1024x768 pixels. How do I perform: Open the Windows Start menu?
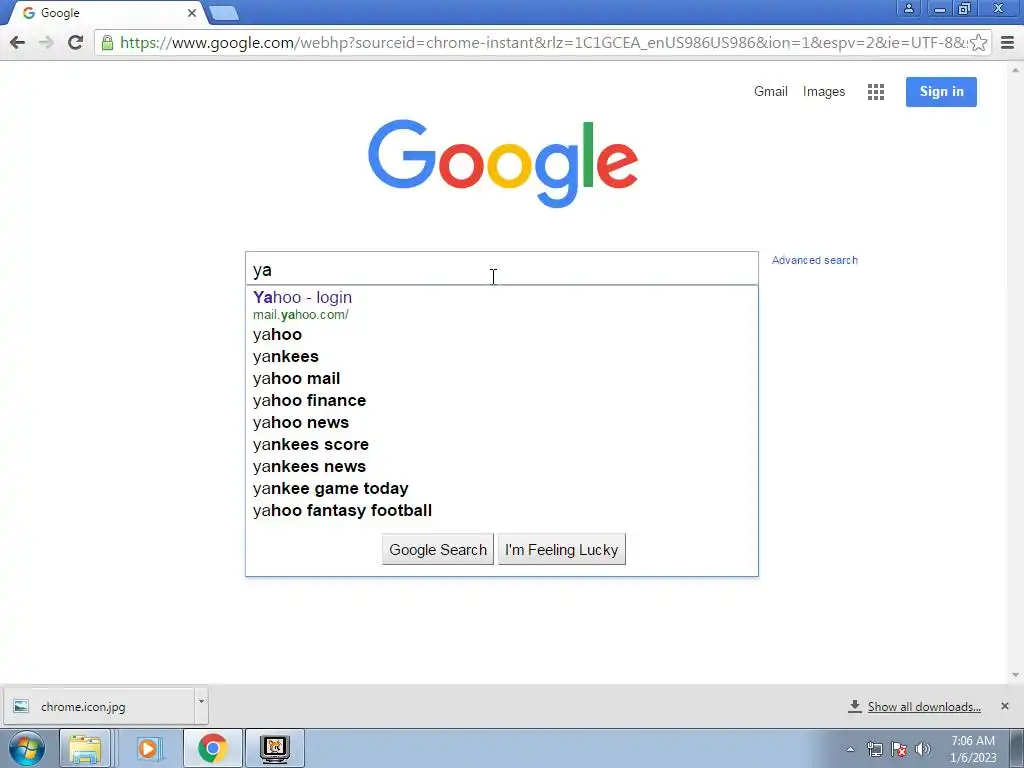coord(27,748)
